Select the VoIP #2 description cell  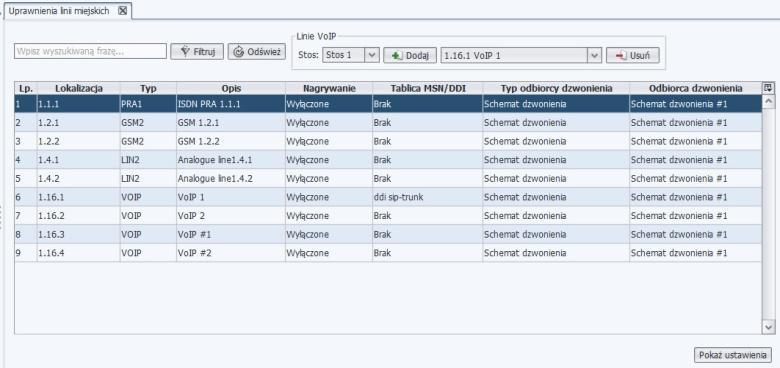(231, 253)
